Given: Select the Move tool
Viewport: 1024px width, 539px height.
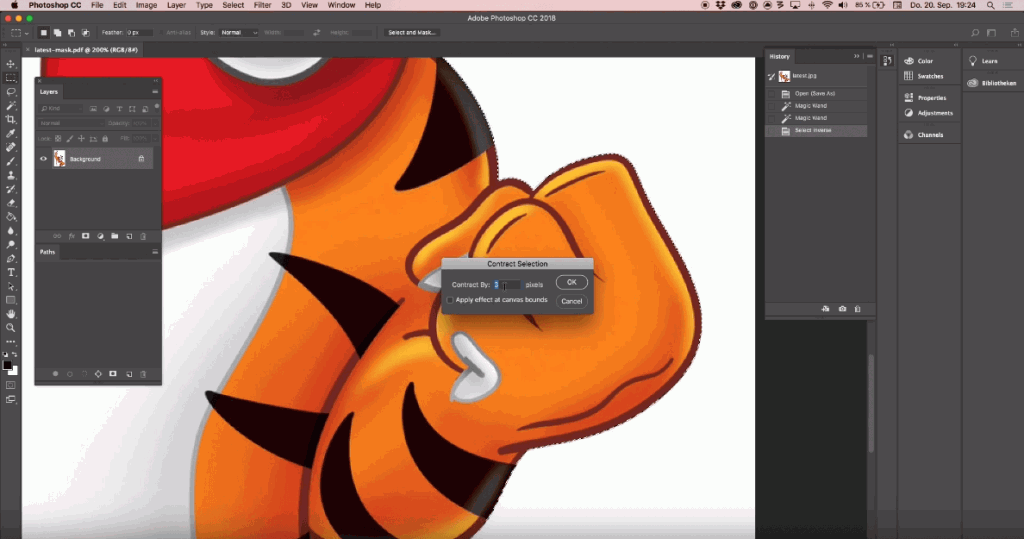Looking at the screenshot, I should pos(10,64).
